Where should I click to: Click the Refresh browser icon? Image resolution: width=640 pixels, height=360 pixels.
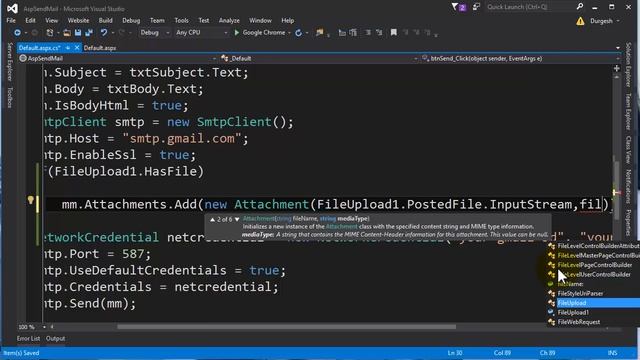coord(298,33)
